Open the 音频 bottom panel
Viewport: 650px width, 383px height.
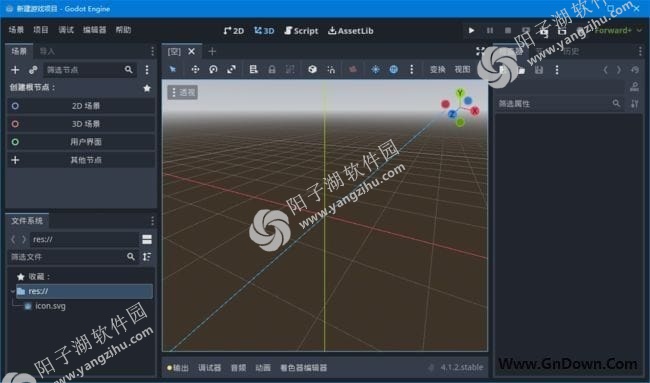click(x=238, y=367)
